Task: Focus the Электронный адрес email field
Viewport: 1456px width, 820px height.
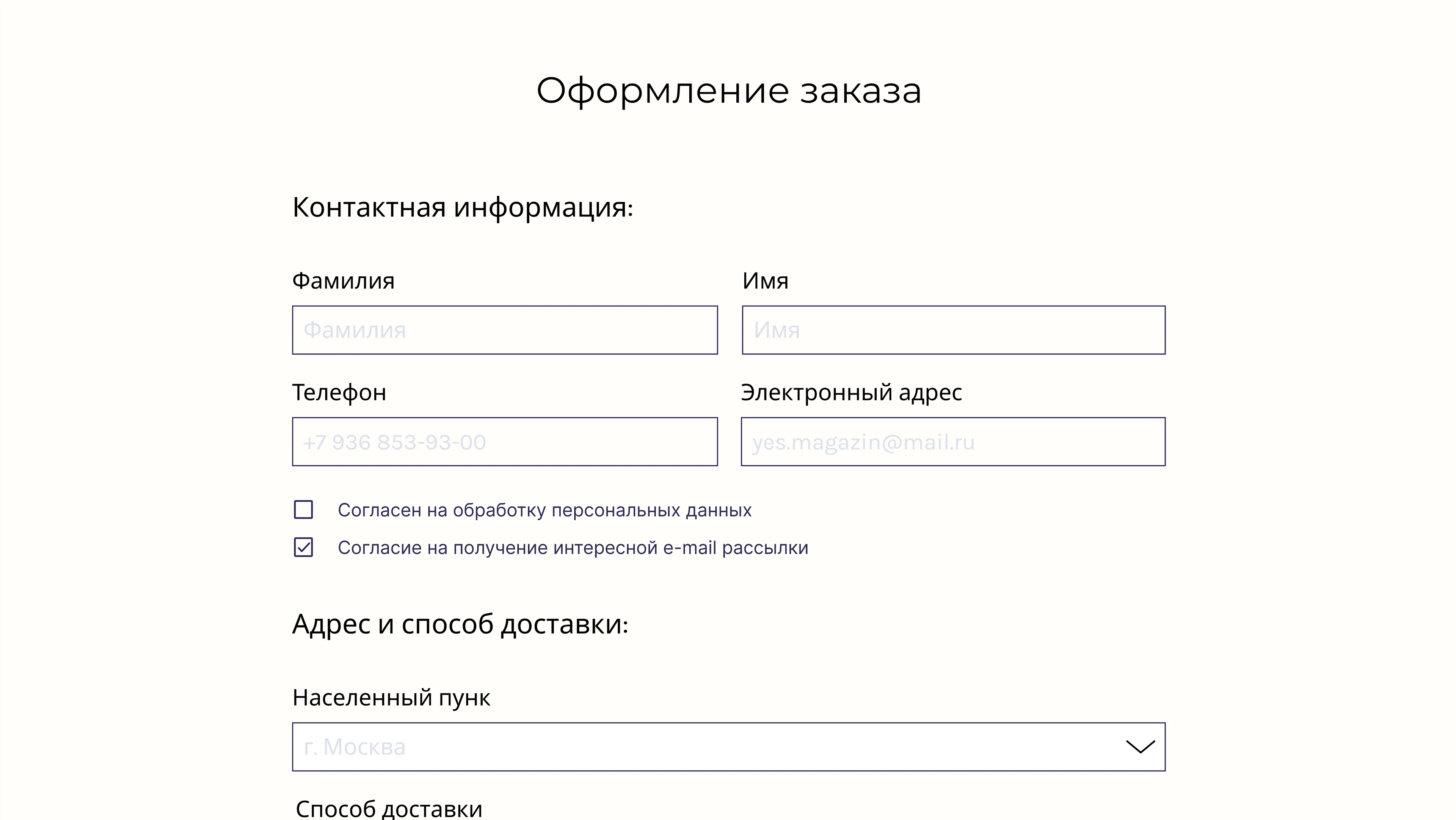Action: (x=953, y=442)
